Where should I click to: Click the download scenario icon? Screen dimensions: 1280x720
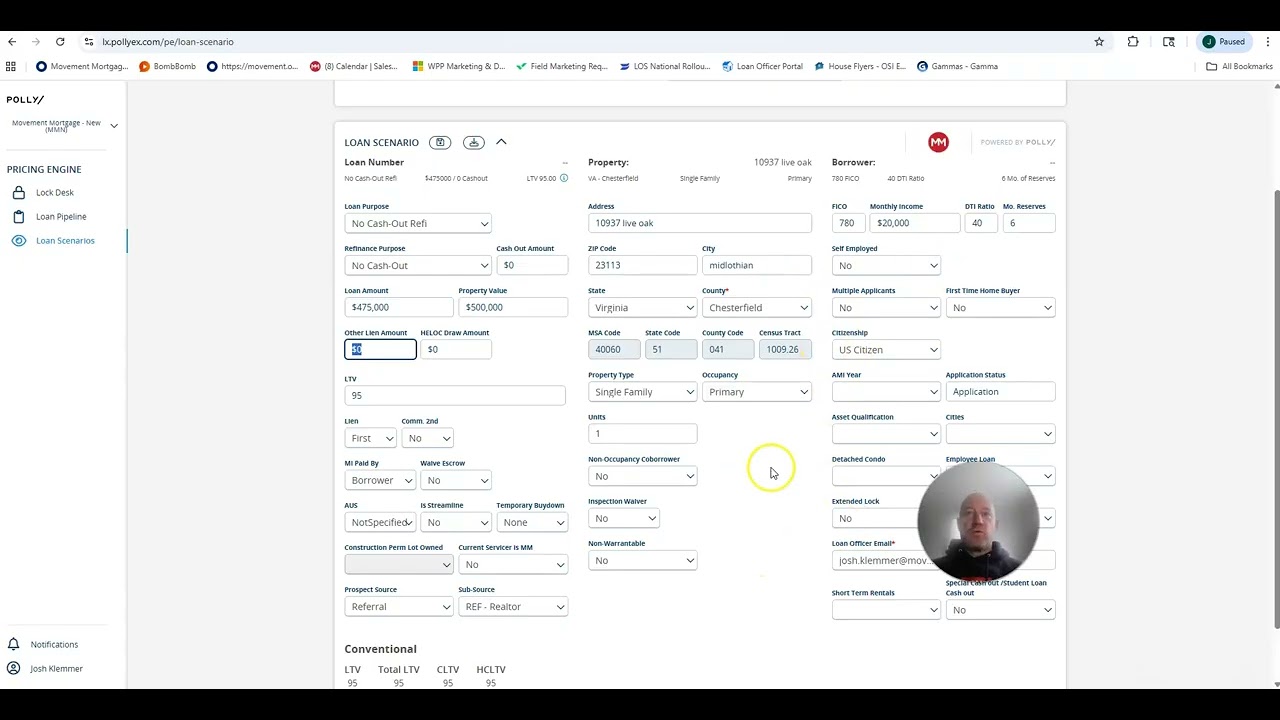tap(474, 142)
